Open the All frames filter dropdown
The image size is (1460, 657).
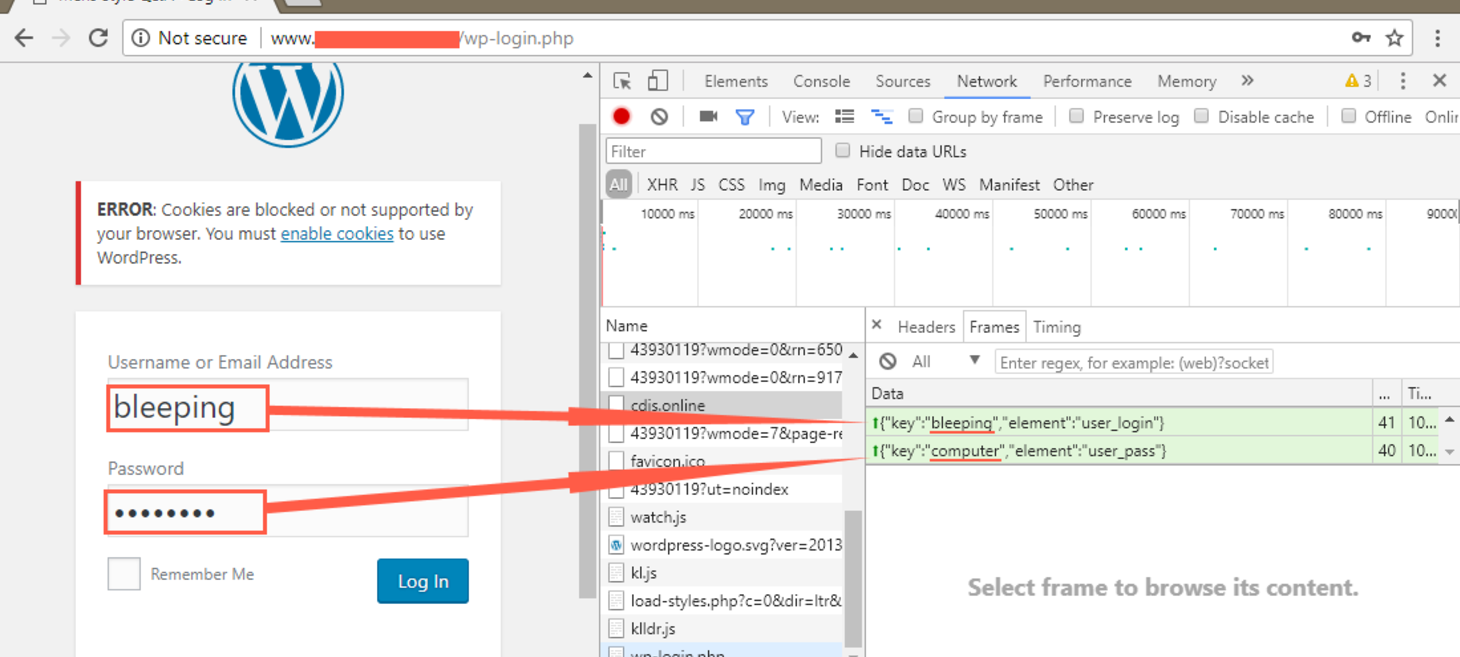pyautogui.click(x=945, y=362)
